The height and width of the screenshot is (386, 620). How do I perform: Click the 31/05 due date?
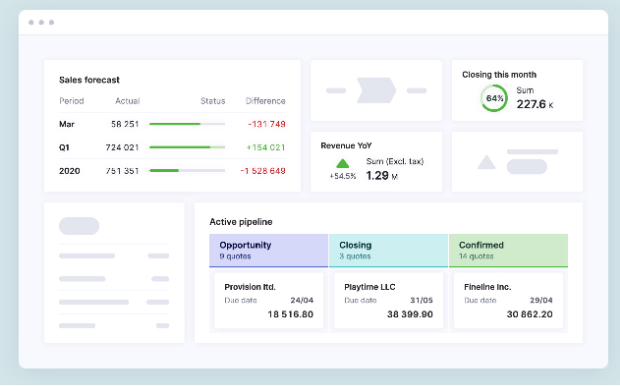pos(422,300)
